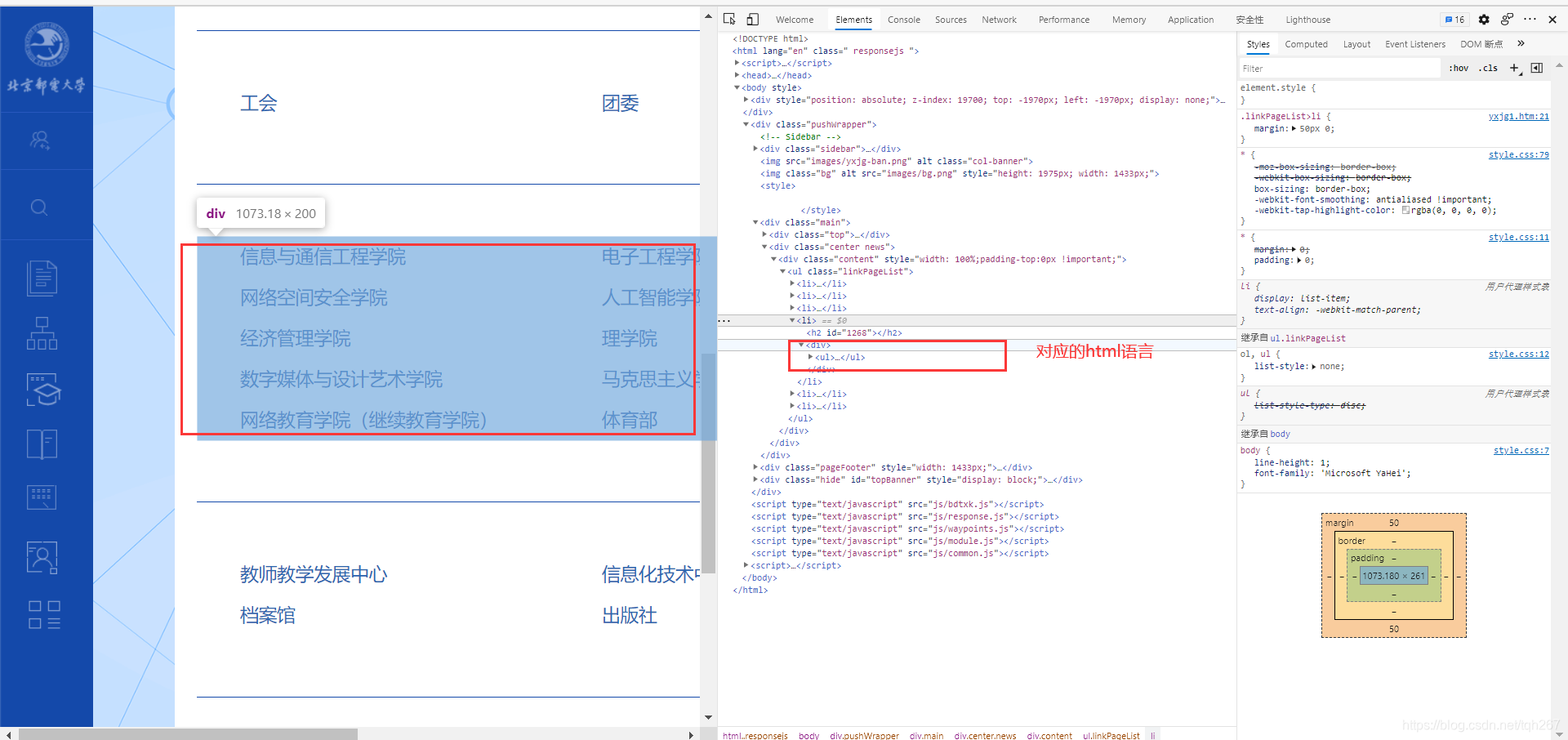Screen dimensions: 1568x740
Task: Open 档案馆 link
Action: coord(268,616)
